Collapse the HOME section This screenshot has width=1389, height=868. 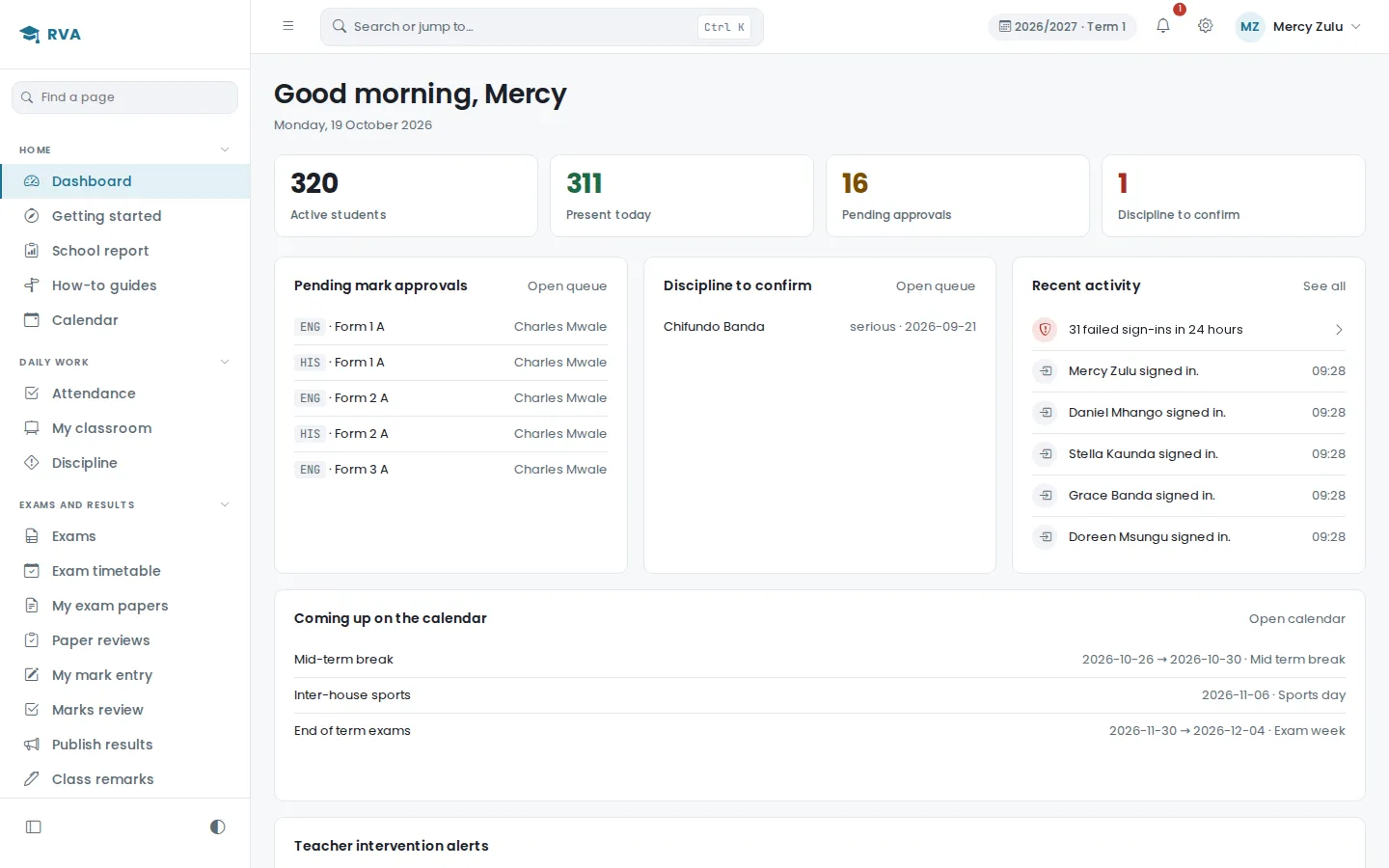point(225,149)
